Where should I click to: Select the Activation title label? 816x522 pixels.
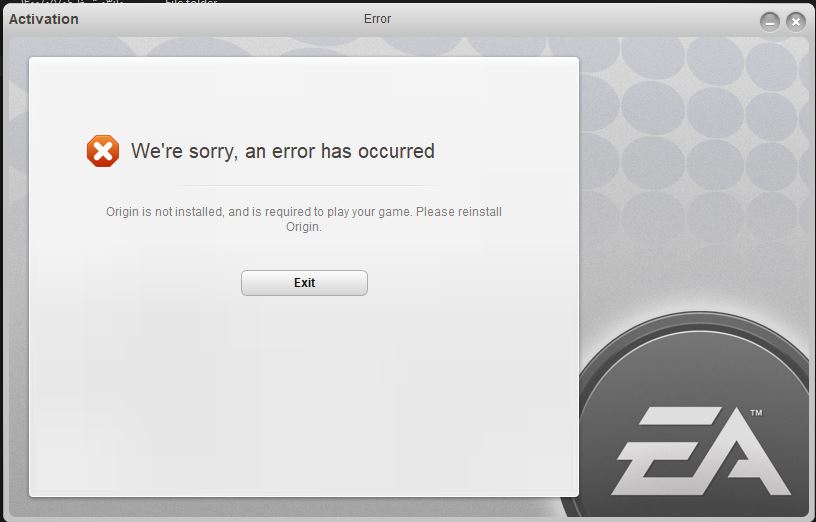click(x=44, y=19)
